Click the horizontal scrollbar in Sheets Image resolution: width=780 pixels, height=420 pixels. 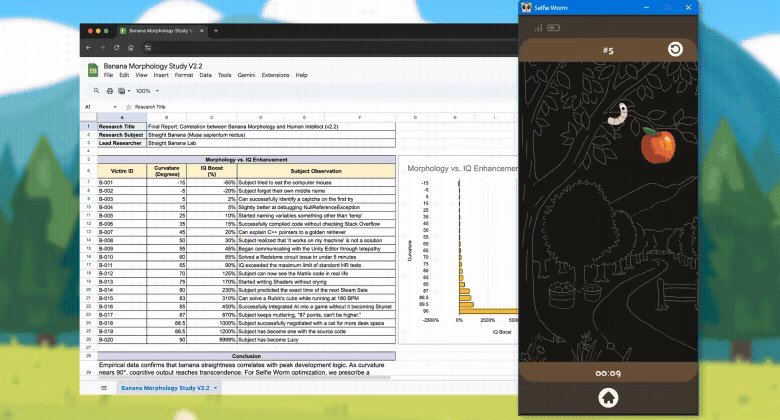(x=244, y=377)
